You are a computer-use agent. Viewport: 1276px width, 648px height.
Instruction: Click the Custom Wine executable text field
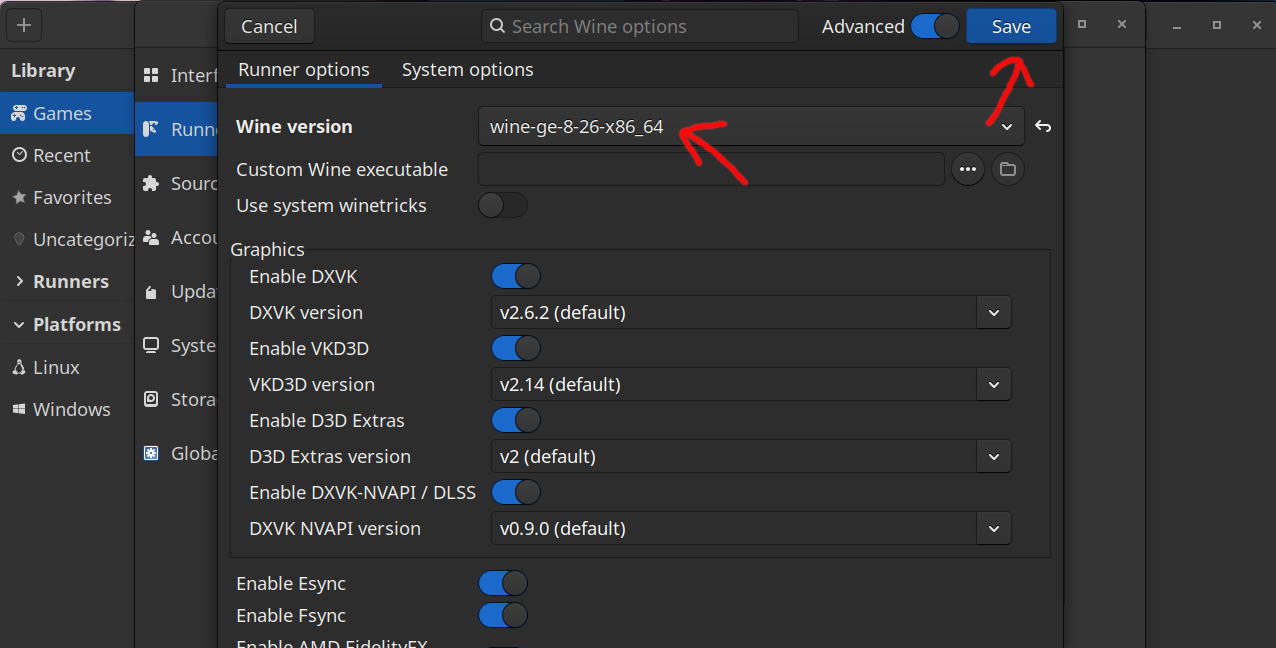coord(711,170)
